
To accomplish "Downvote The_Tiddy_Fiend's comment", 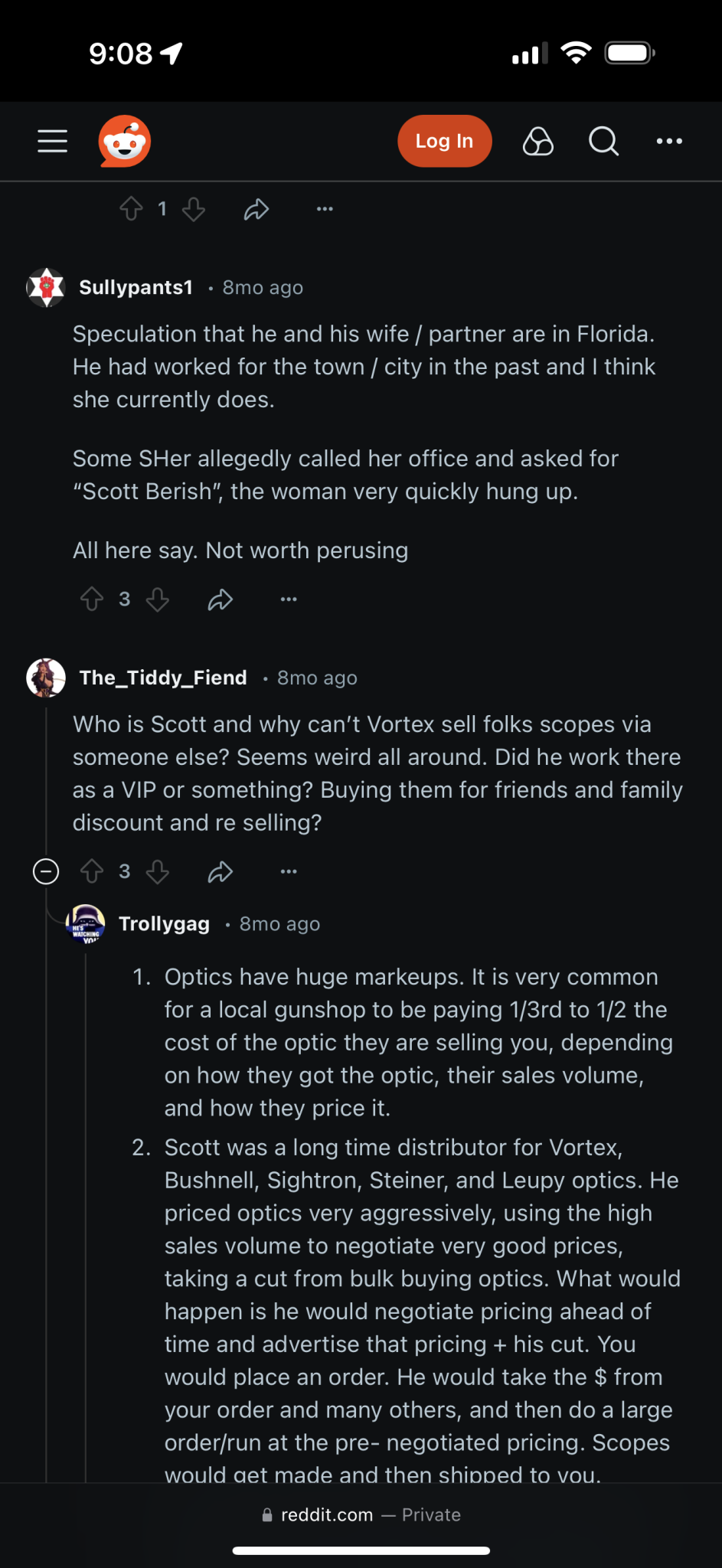I will 158,871.
